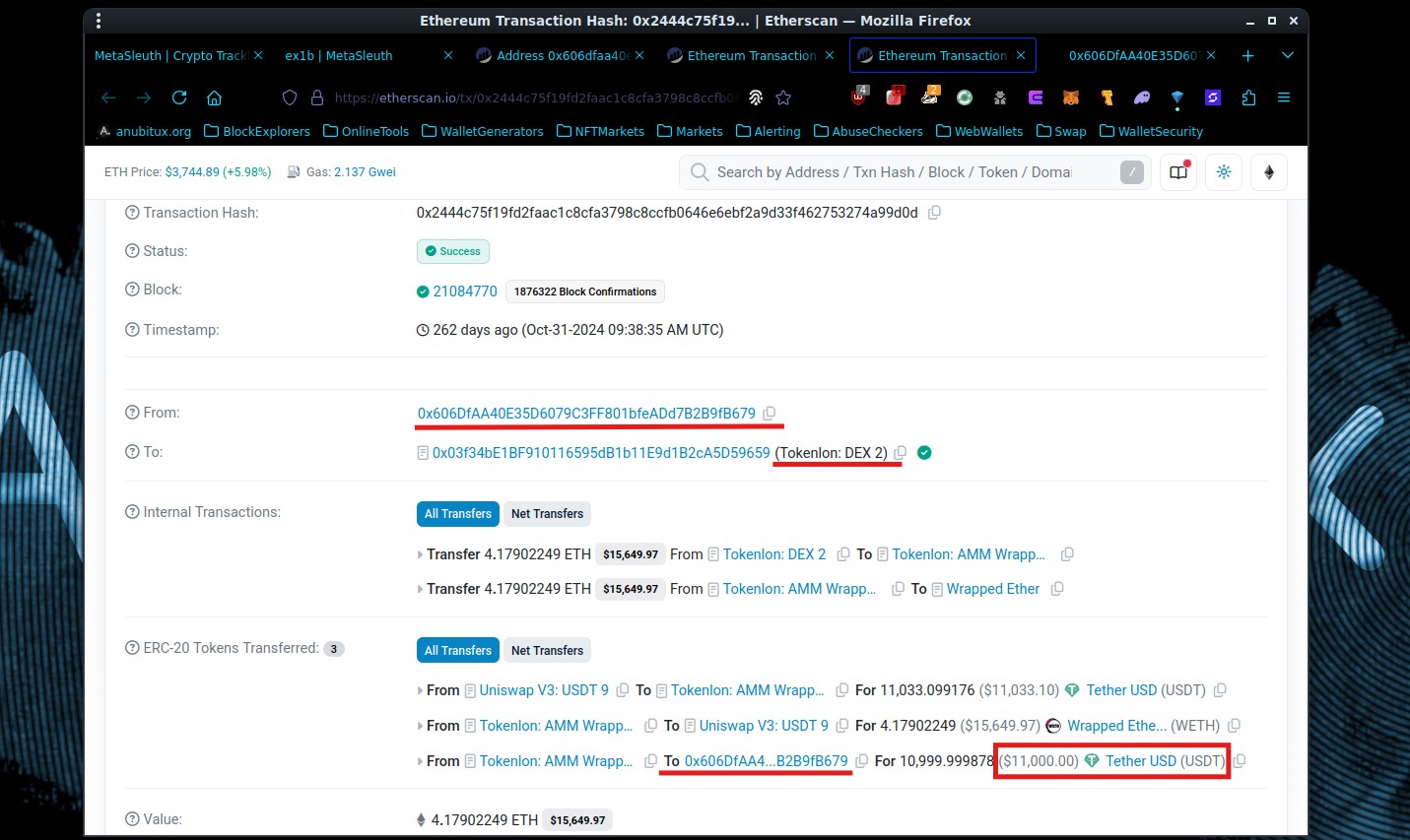Viewport: 1410px width, 840px height.
Task: Open From address 0x606DfAA40E35D6079C3FF801bfeADd7B2B9fB679
Action: [586, 414]
